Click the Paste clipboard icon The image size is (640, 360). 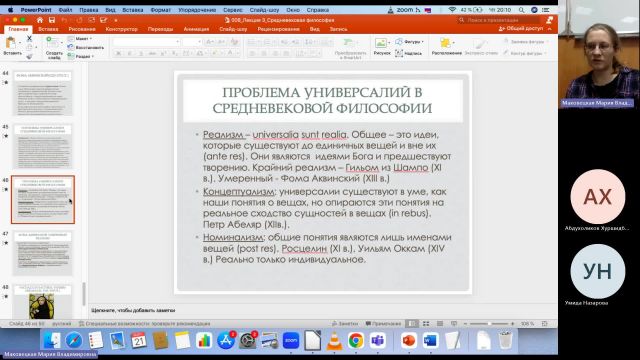click(x=11, y=42)
